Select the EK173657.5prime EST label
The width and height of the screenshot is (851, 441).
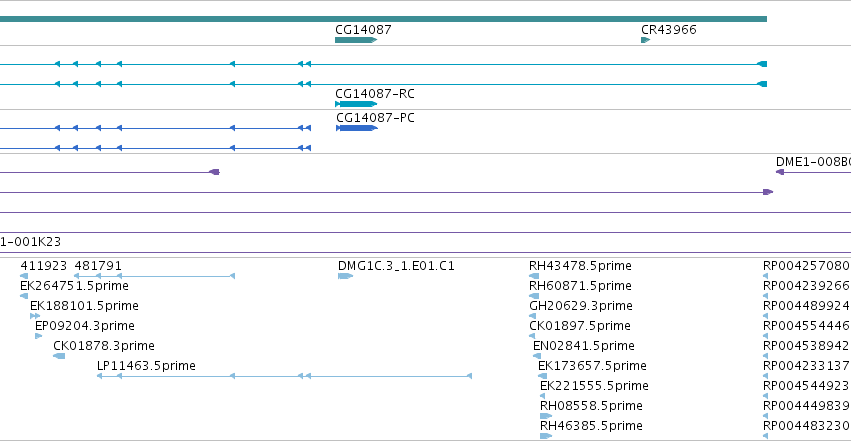592,366
